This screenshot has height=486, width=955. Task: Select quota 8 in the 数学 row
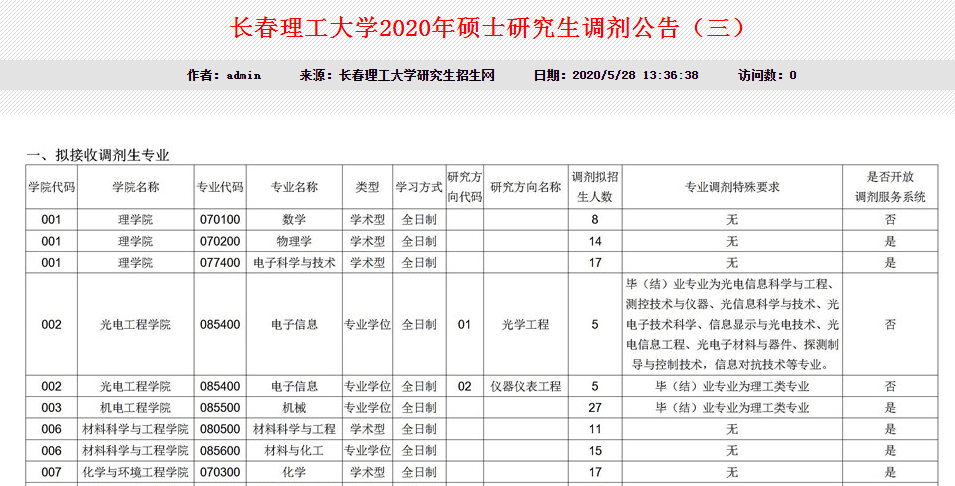coord(595,220)
